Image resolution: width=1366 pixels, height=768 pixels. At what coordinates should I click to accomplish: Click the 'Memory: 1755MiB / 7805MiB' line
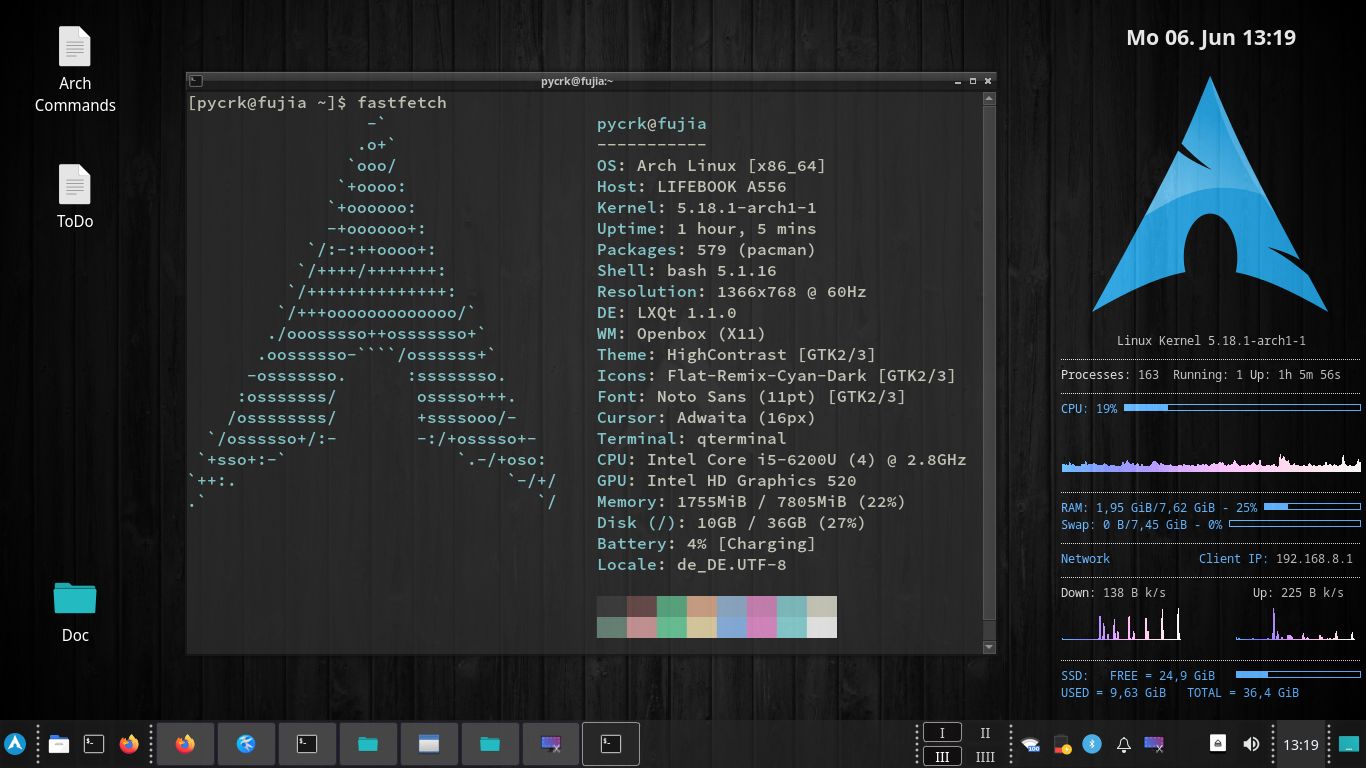(x=751, y=501)
